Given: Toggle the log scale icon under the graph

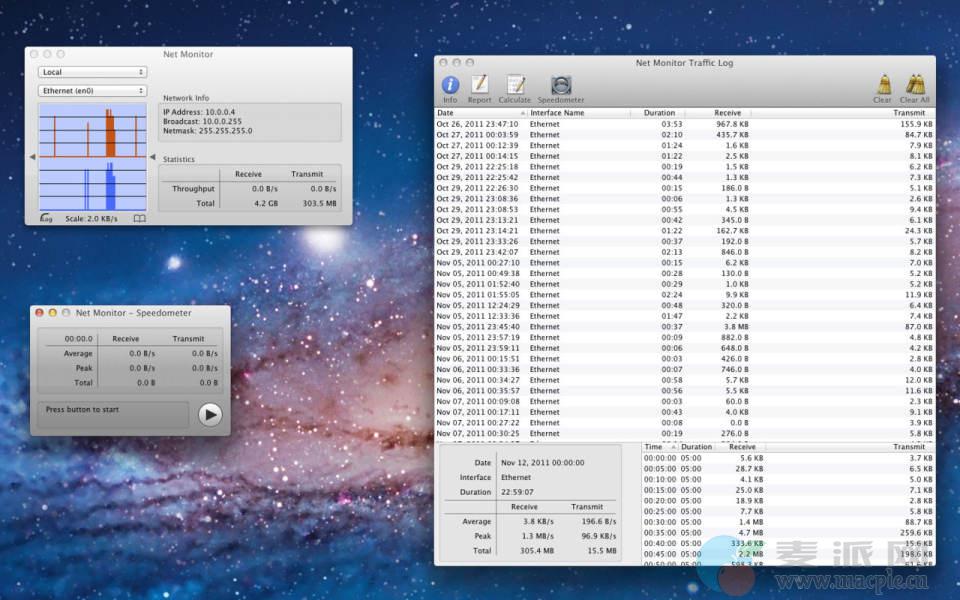Looking at the screenshot, I should (45, 218).
